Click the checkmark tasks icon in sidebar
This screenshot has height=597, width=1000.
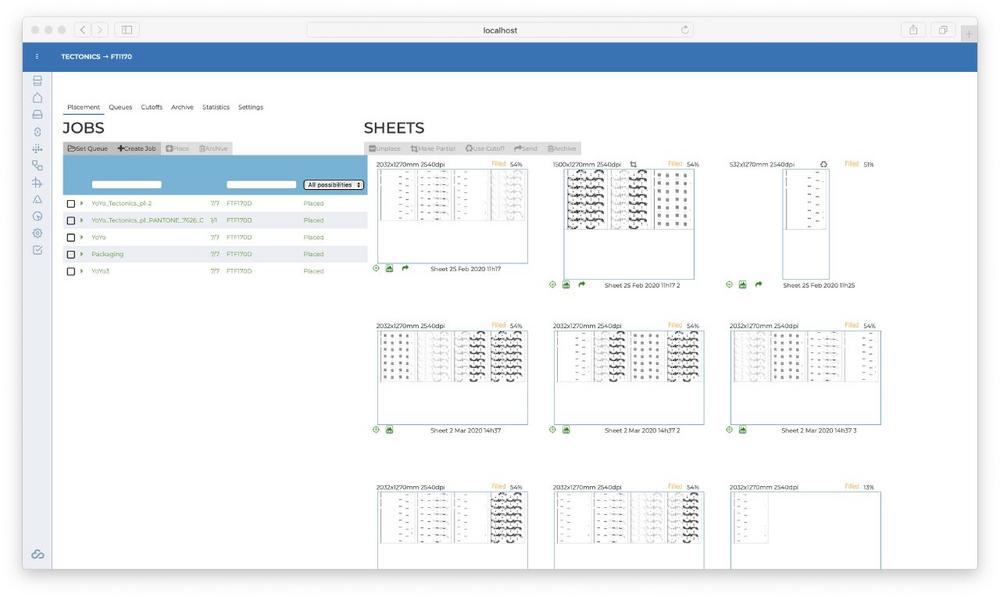(x=37, y=250)
